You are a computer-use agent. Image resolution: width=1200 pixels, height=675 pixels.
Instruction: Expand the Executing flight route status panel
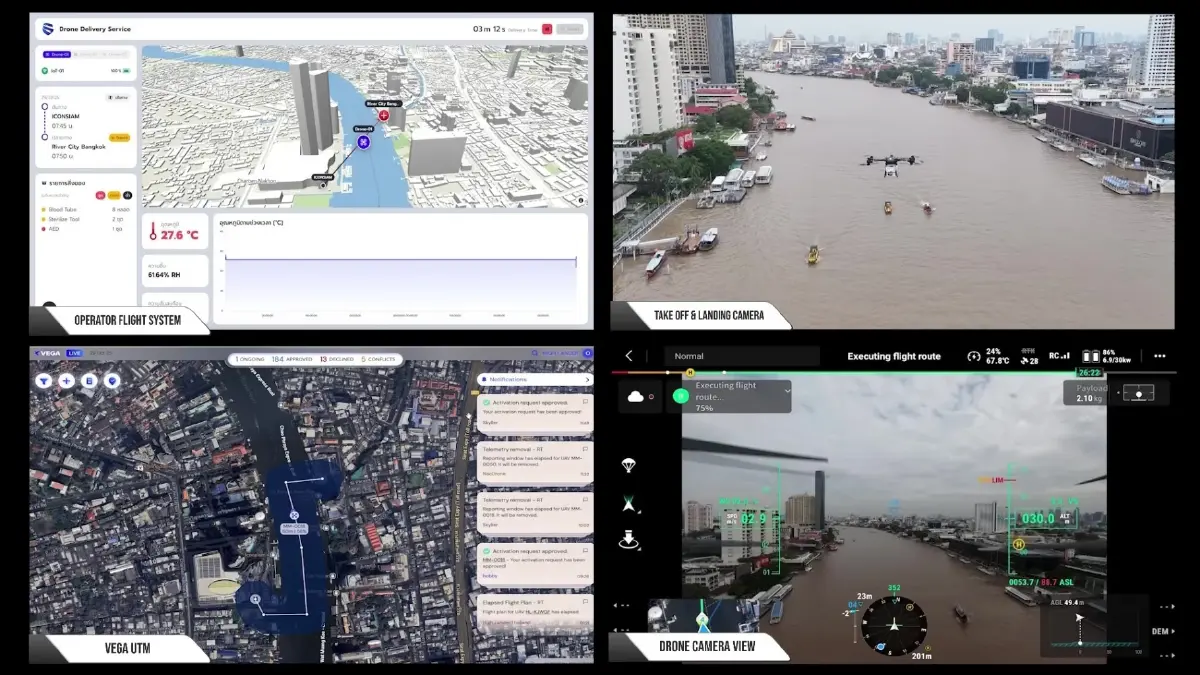click(788, 387)
